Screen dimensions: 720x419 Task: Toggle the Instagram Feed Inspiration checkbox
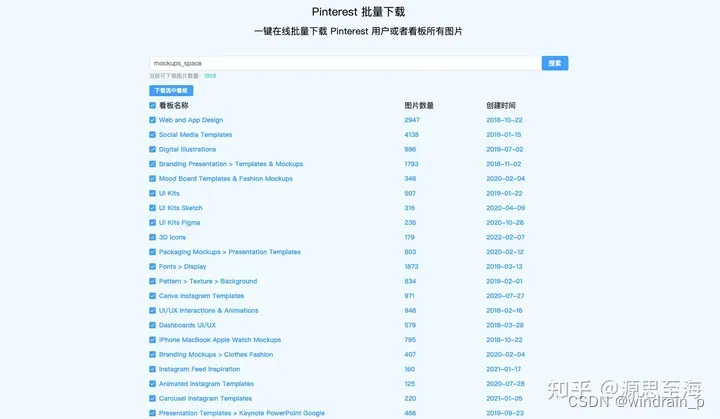(152, 369)
